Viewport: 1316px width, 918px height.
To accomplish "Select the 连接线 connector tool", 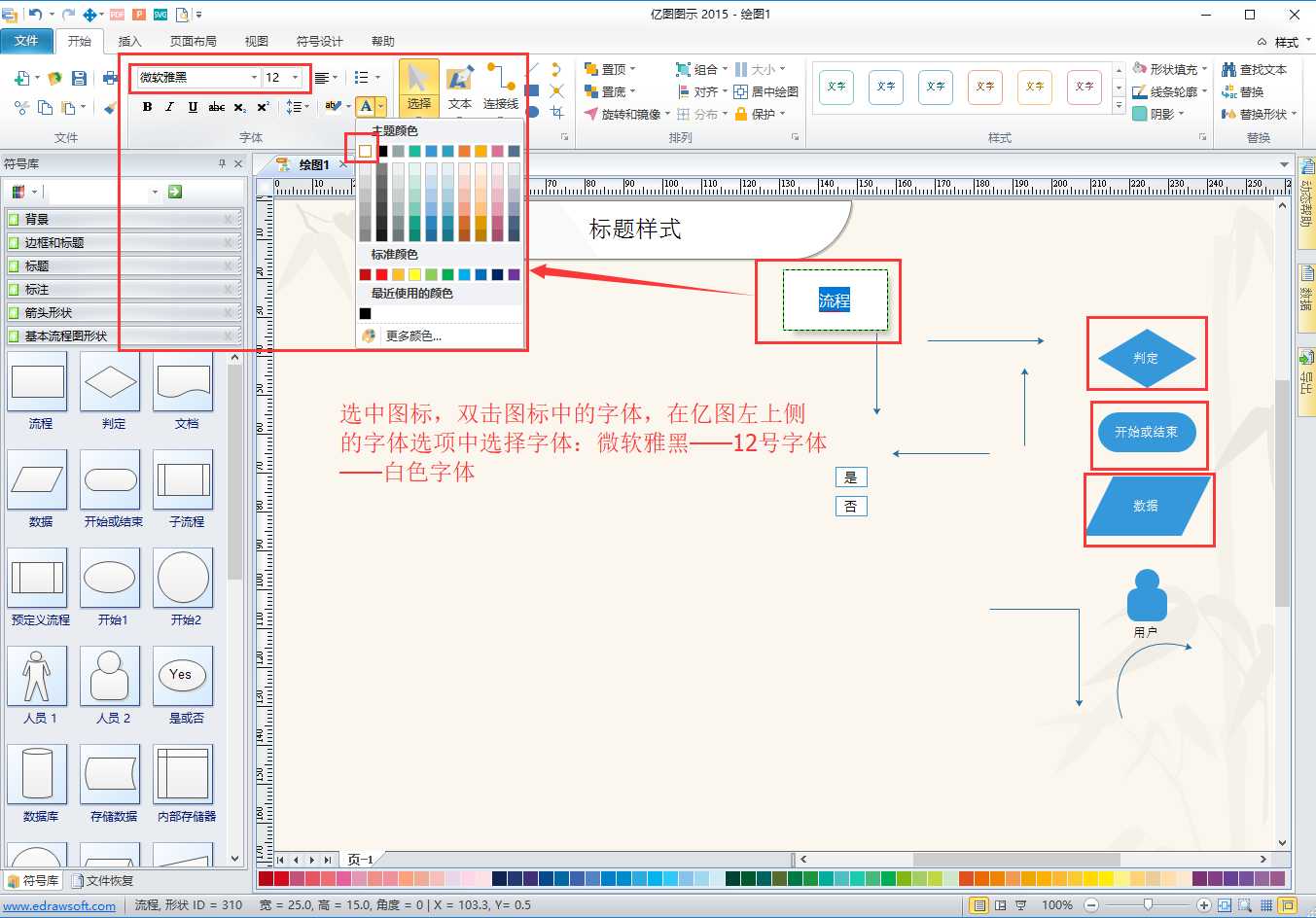I will coord(501,87).
